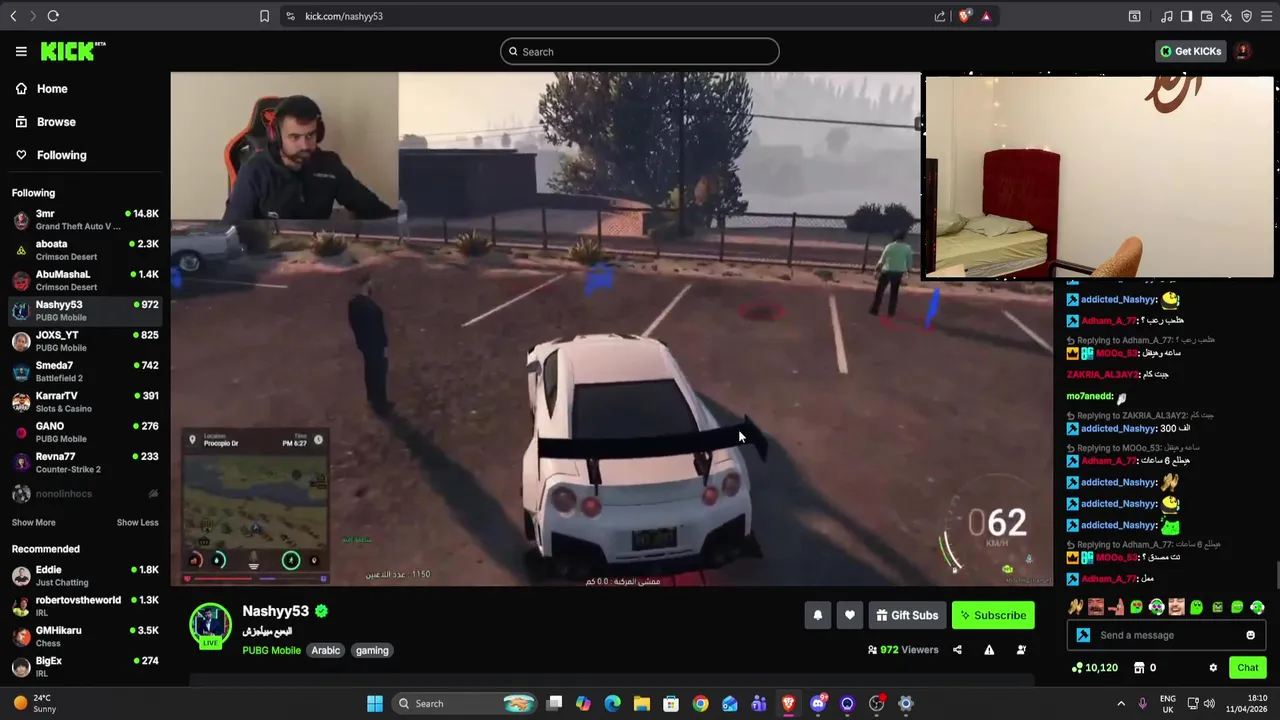Open the user profile avatar menu
Viewport: 1280px width, 720px height.
click(x=1243, y=51)
